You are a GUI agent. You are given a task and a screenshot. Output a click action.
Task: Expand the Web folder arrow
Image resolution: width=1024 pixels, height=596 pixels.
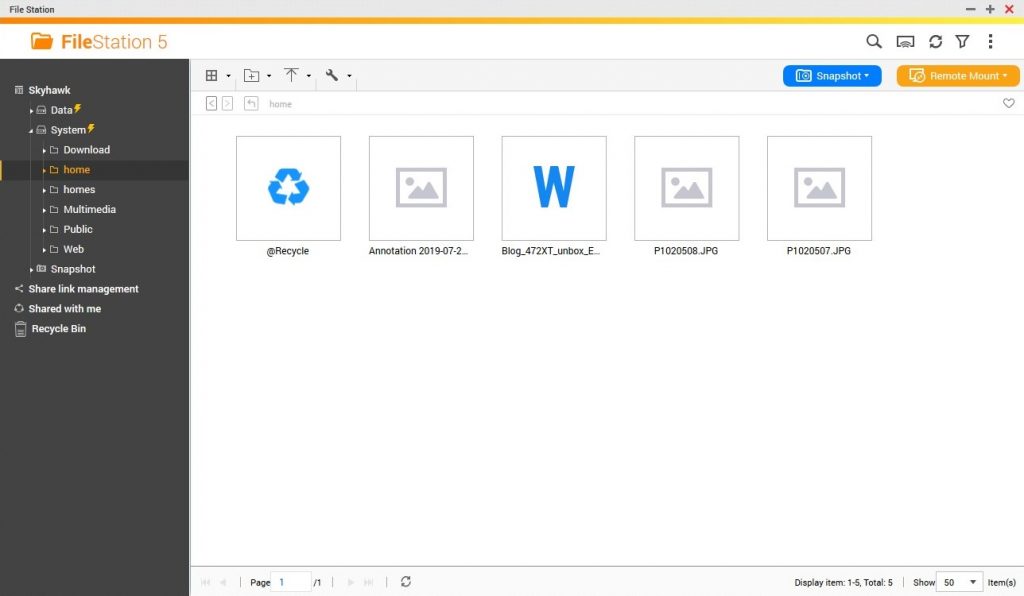[44, 250]
